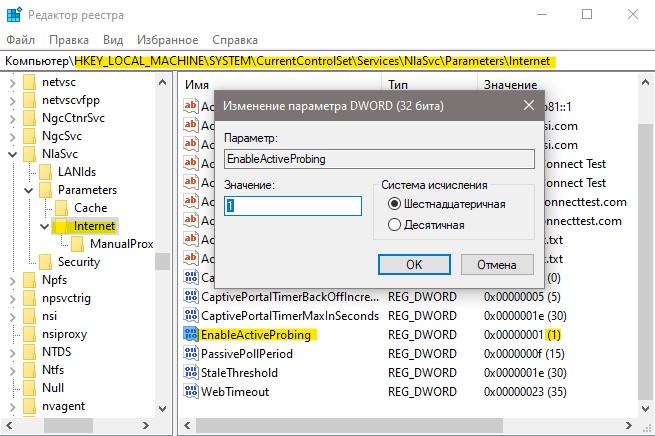Open the Избранное menu
Screen dimensions: 655x436
[168, 40]
